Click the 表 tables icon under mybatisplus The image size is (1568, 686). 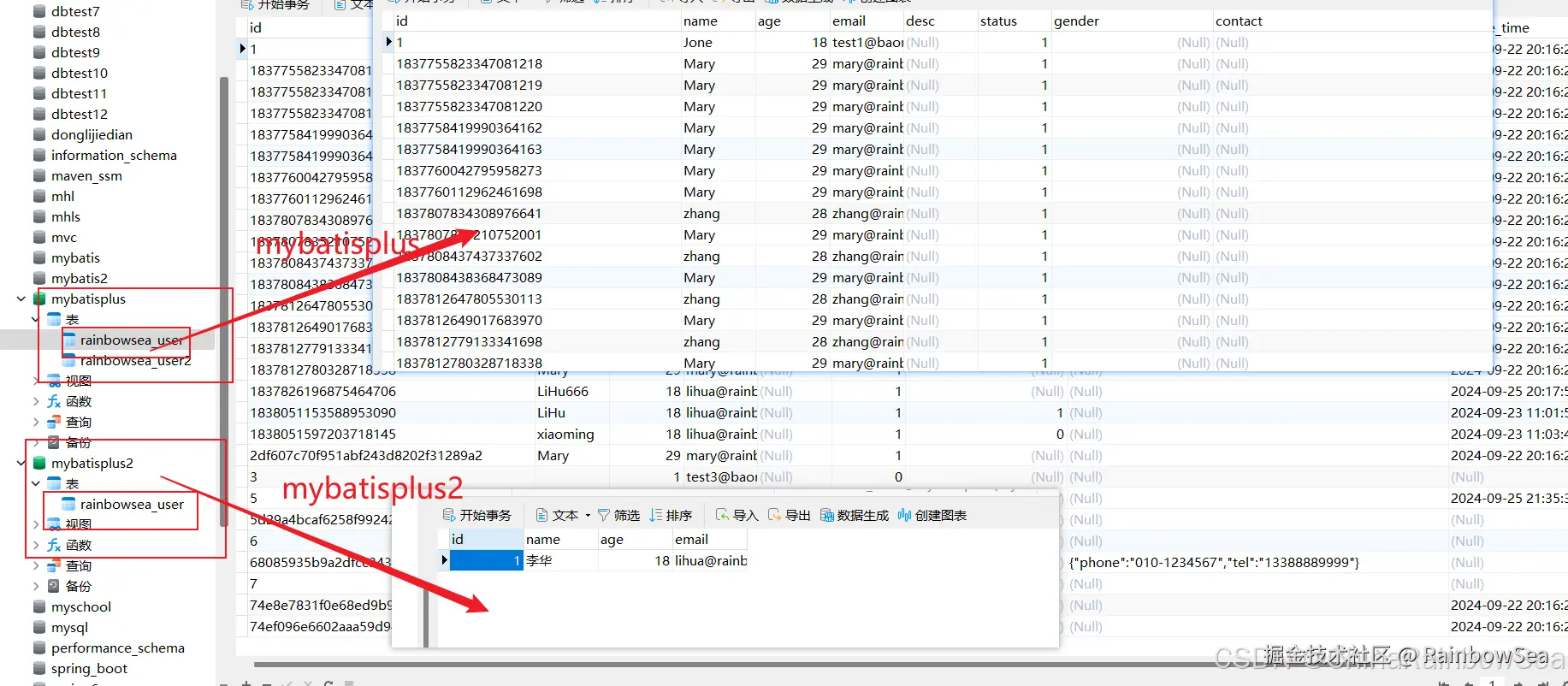[54, 319]
